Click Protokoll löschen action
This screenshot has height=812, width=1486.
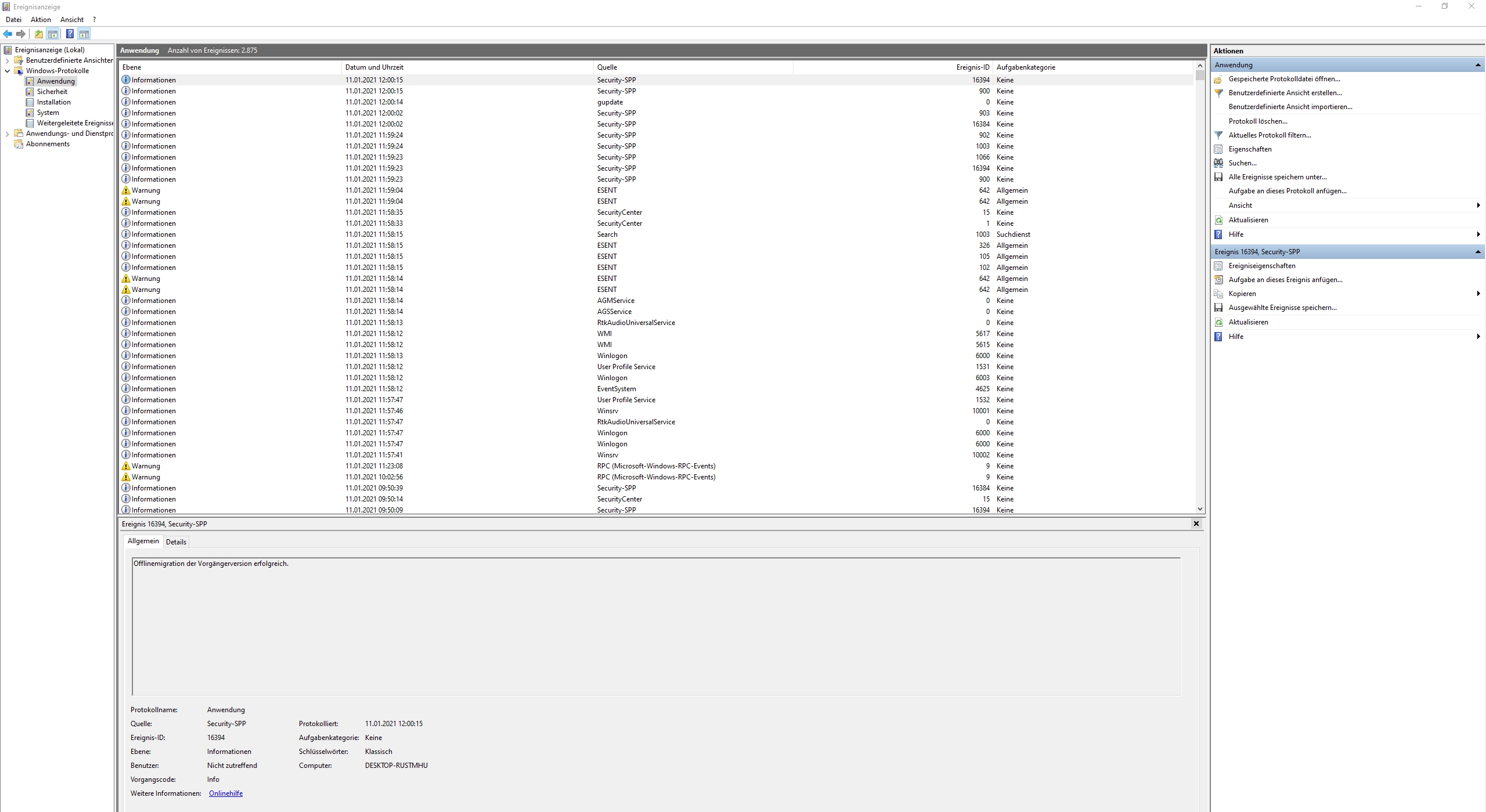[1258, 121]
